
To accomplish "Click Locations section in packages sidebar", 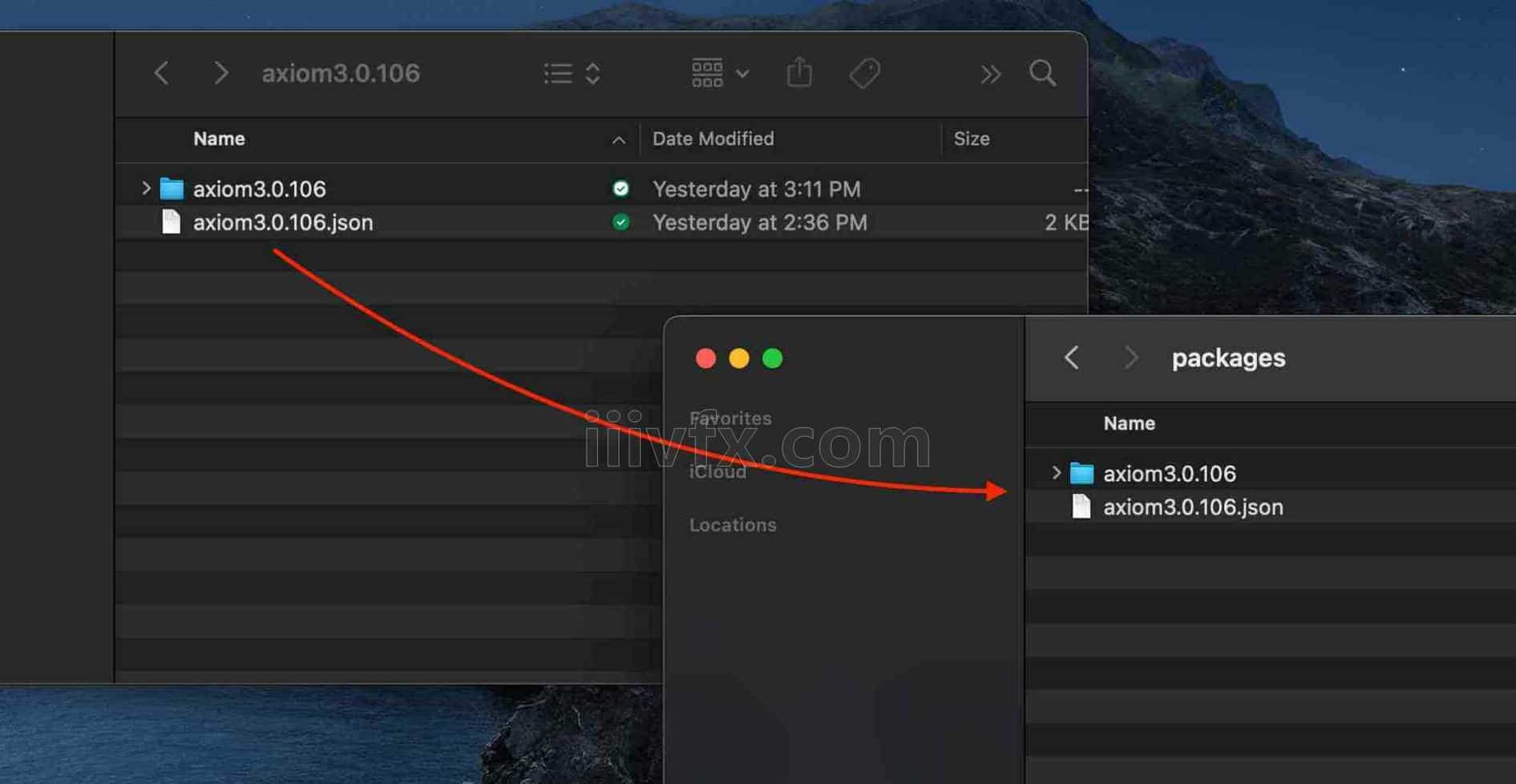I will [733, 525].
